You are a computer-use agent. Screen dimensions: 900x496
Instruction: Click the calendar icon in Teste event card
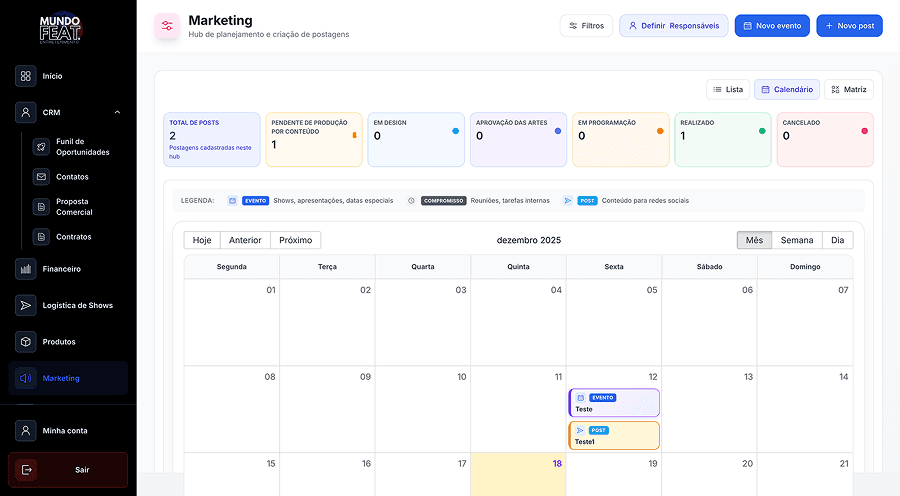pyautogui.click(x=580, y=398)
